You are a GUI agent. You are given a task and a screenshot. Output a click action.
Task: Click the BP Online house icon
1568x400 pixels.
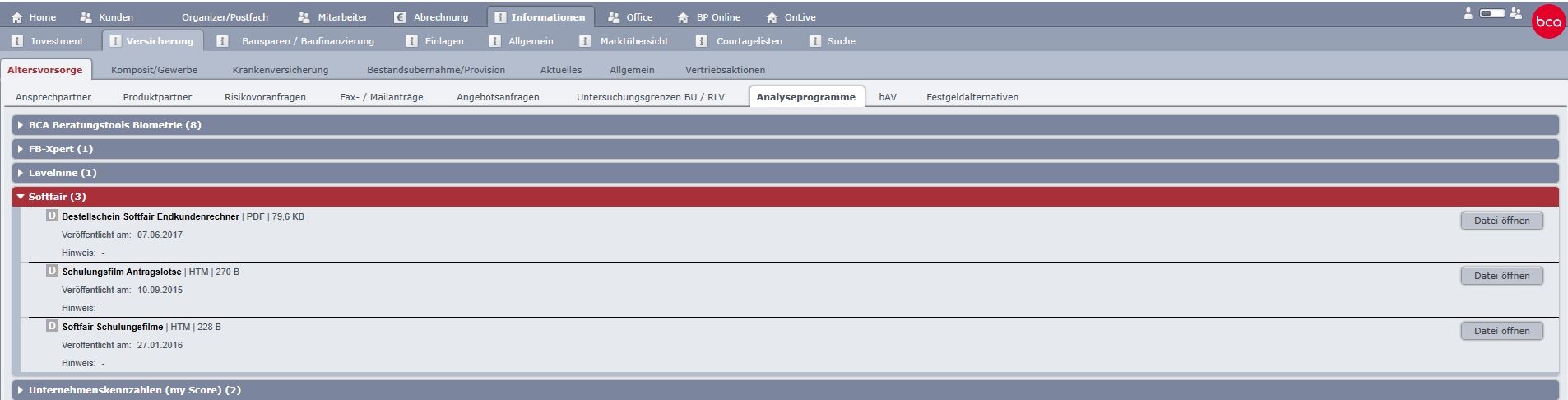(x=683, y=17)
